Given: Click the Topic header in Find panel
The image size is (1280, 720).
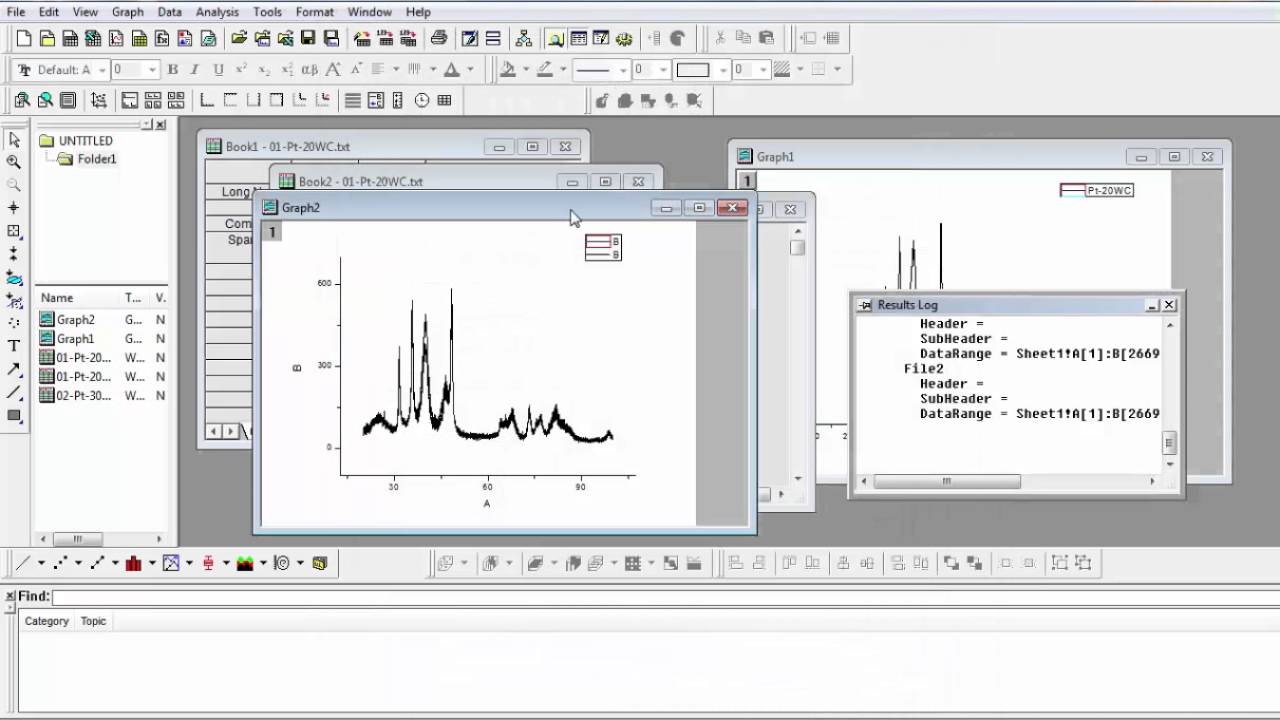Looking at the screenshot, I should coord(93,621).
